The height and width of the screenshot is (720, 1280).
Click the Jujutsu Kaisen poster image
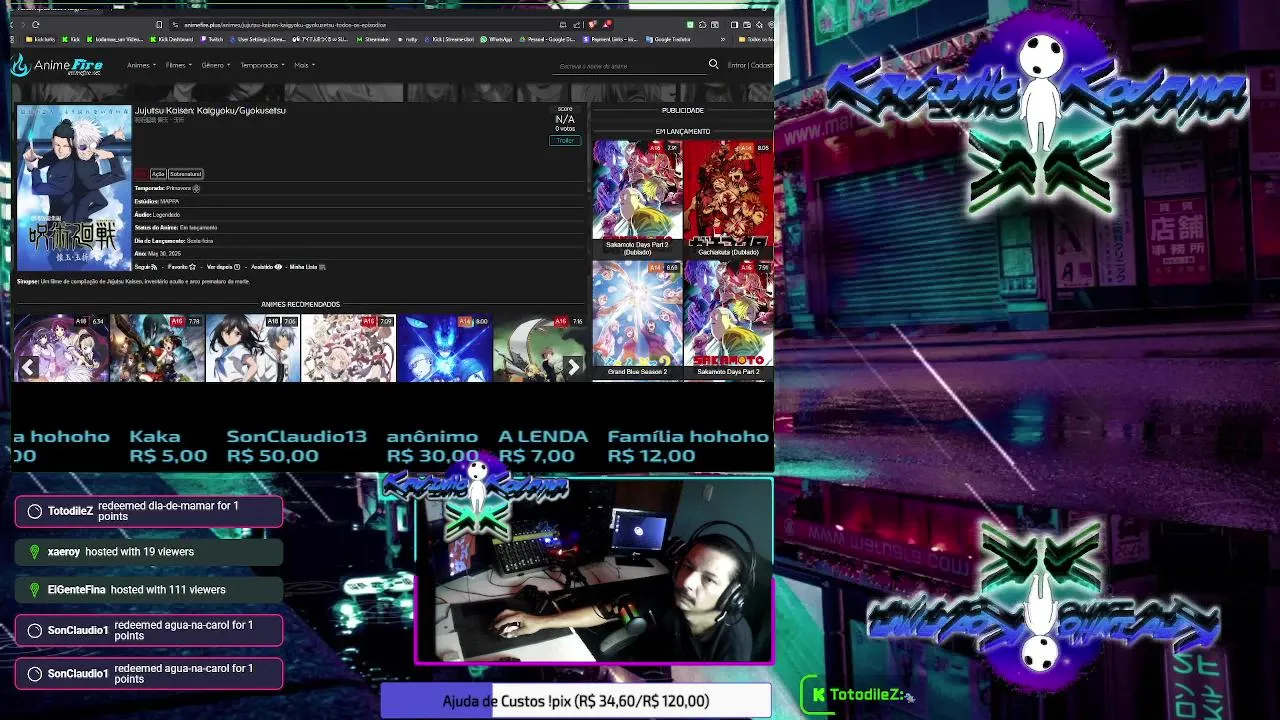(74, 188)
